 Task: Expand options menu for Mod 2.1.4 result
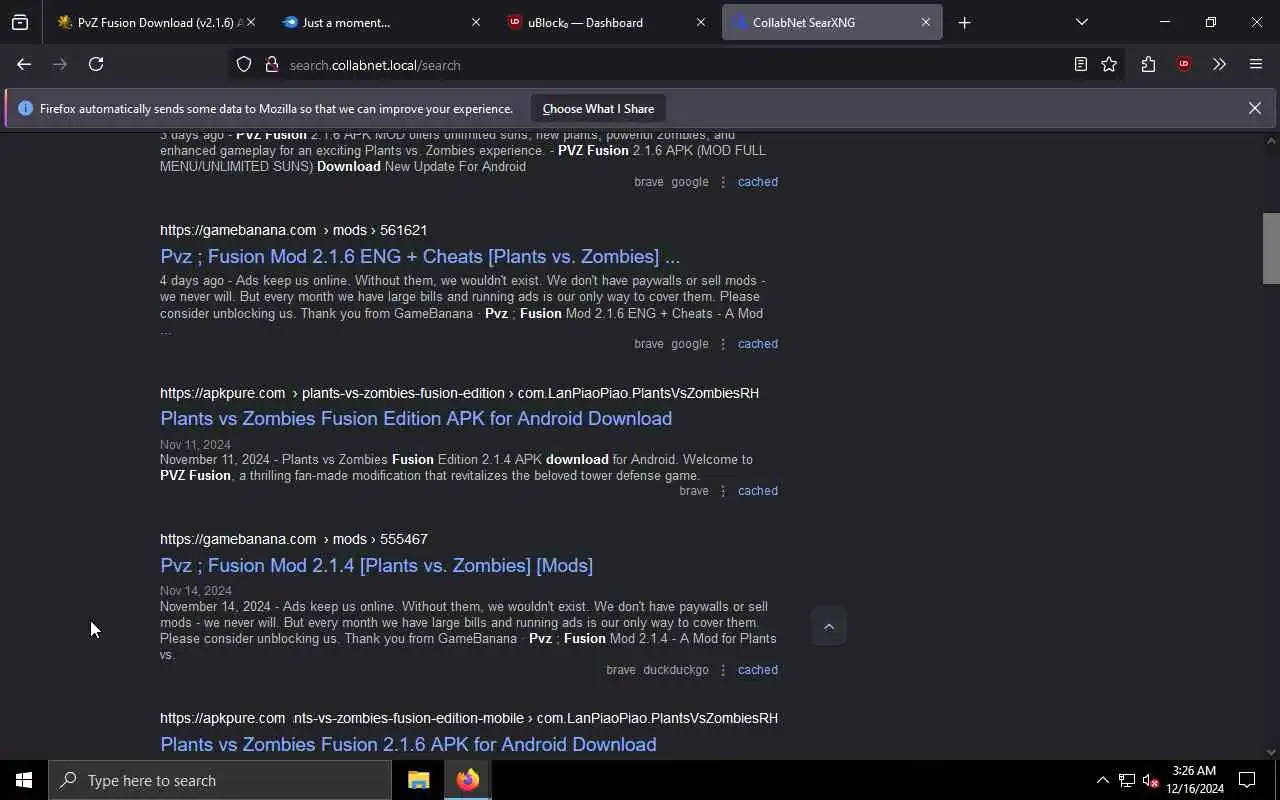(x=723, y=670)
